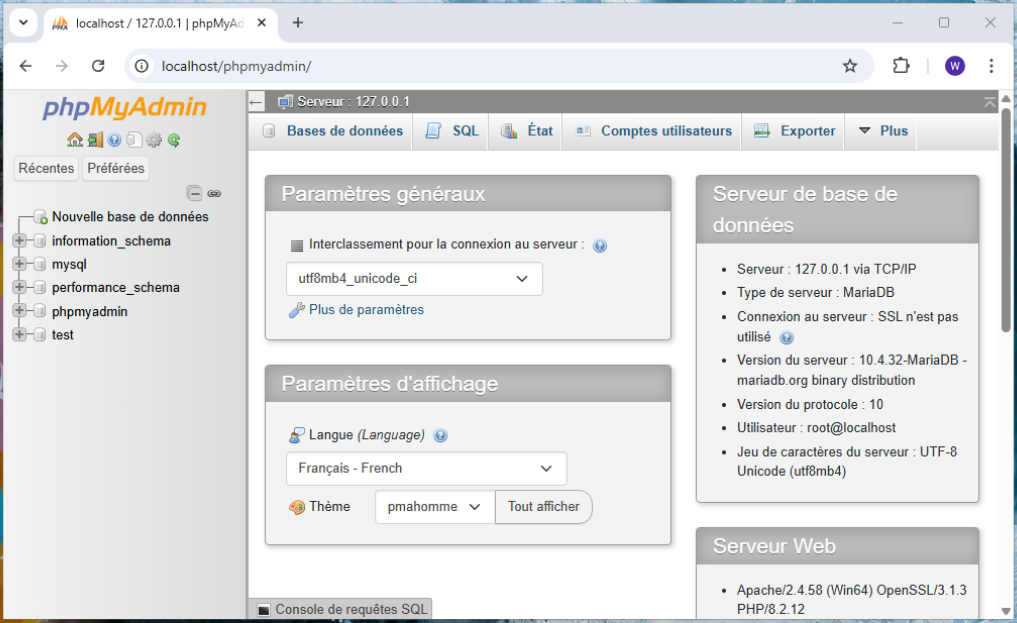This screenshot has width=1017, height=623.
Task: Switch to the SQL tab
Action: (450, 131)
